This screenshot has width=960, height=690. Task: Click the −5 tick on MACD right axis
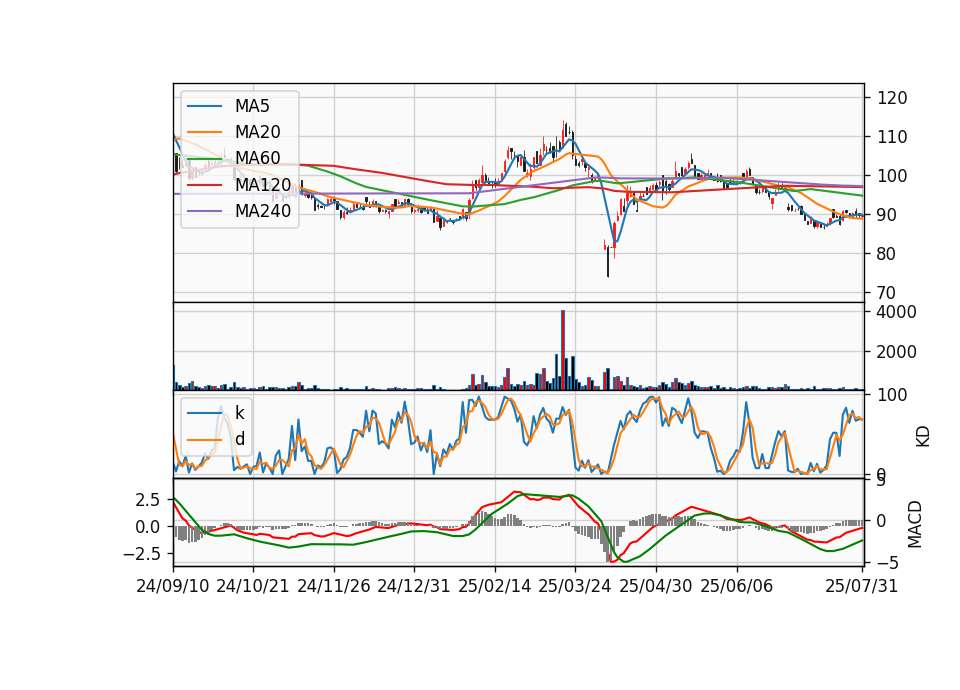point(886,563)
